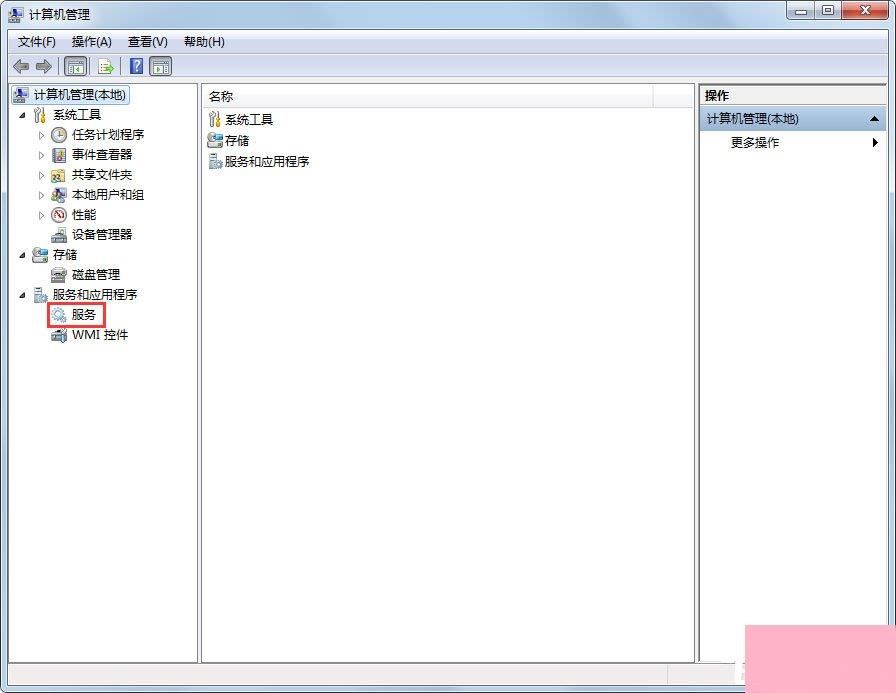This screenshot has height=693, width=896.
Task: Click the 性能 monitor icon
Action: (59, 215)
